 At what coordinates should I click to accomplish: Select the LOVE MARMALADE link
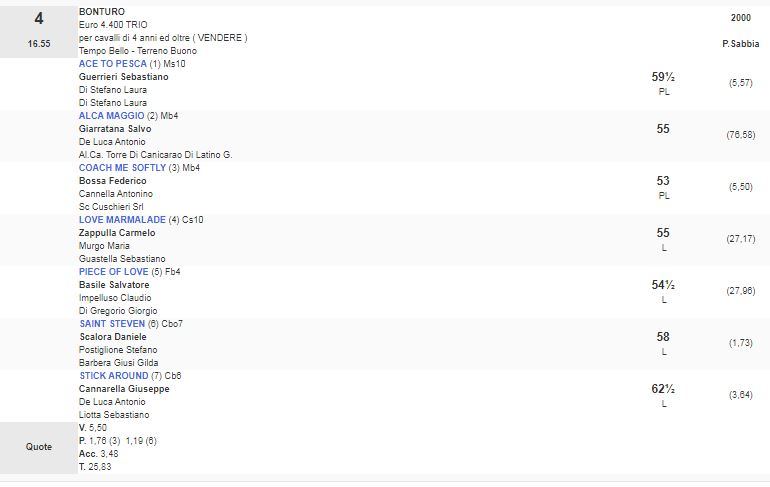click(x=122, y=220)
